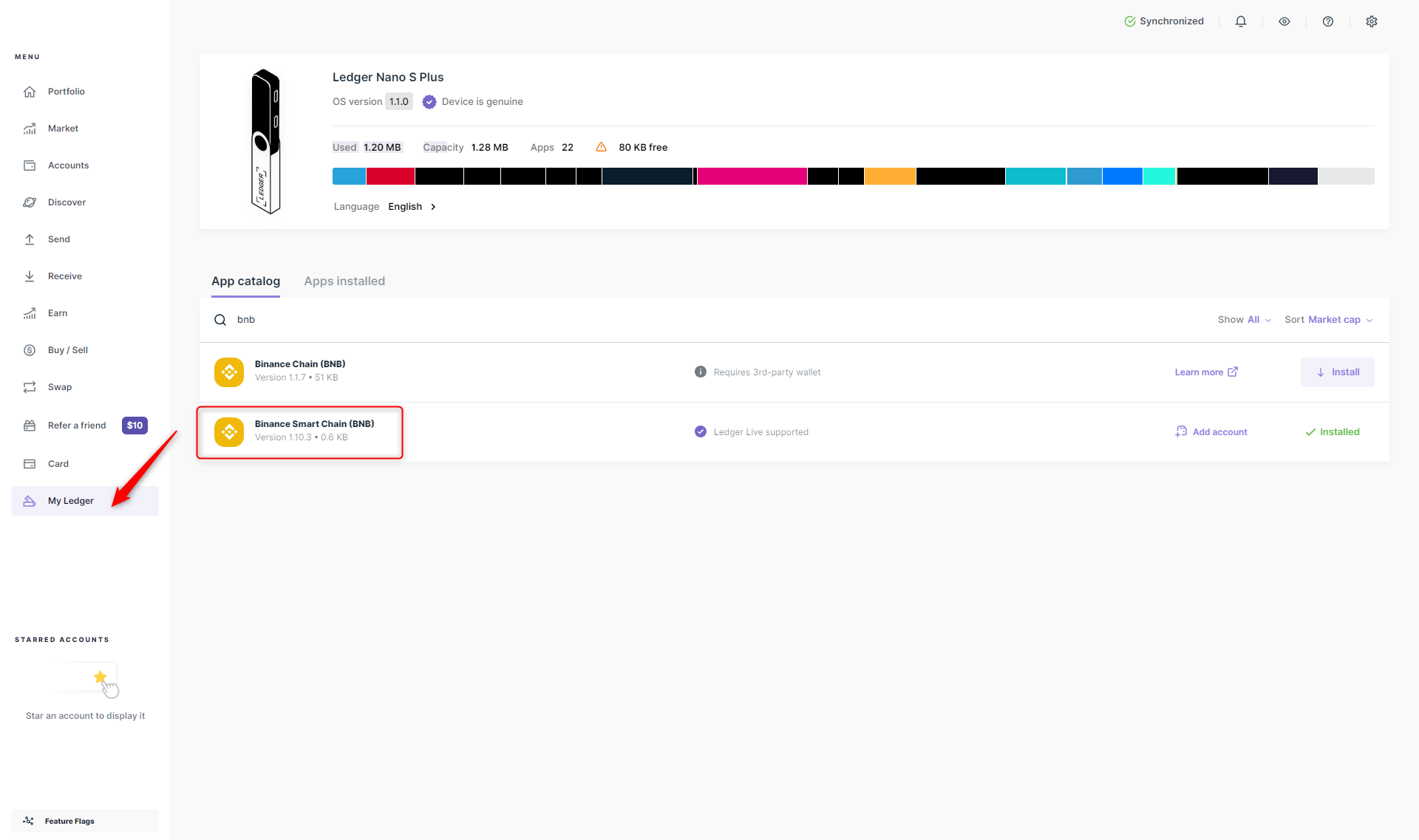Open Accounts wallet icon in sidebar
The image size is (1419, 840).
30,165
